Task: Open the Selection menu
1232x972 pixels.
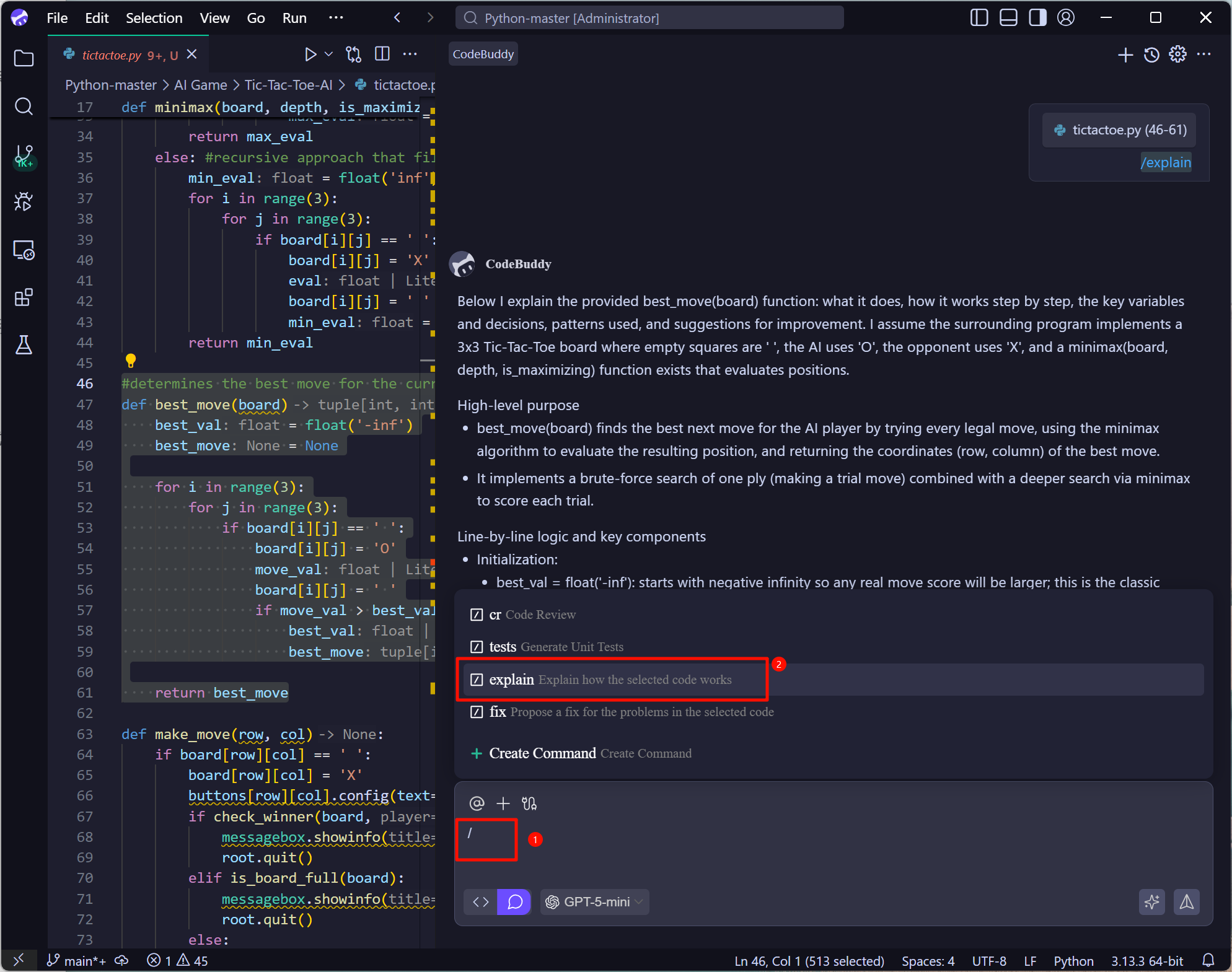Action: 154,18
